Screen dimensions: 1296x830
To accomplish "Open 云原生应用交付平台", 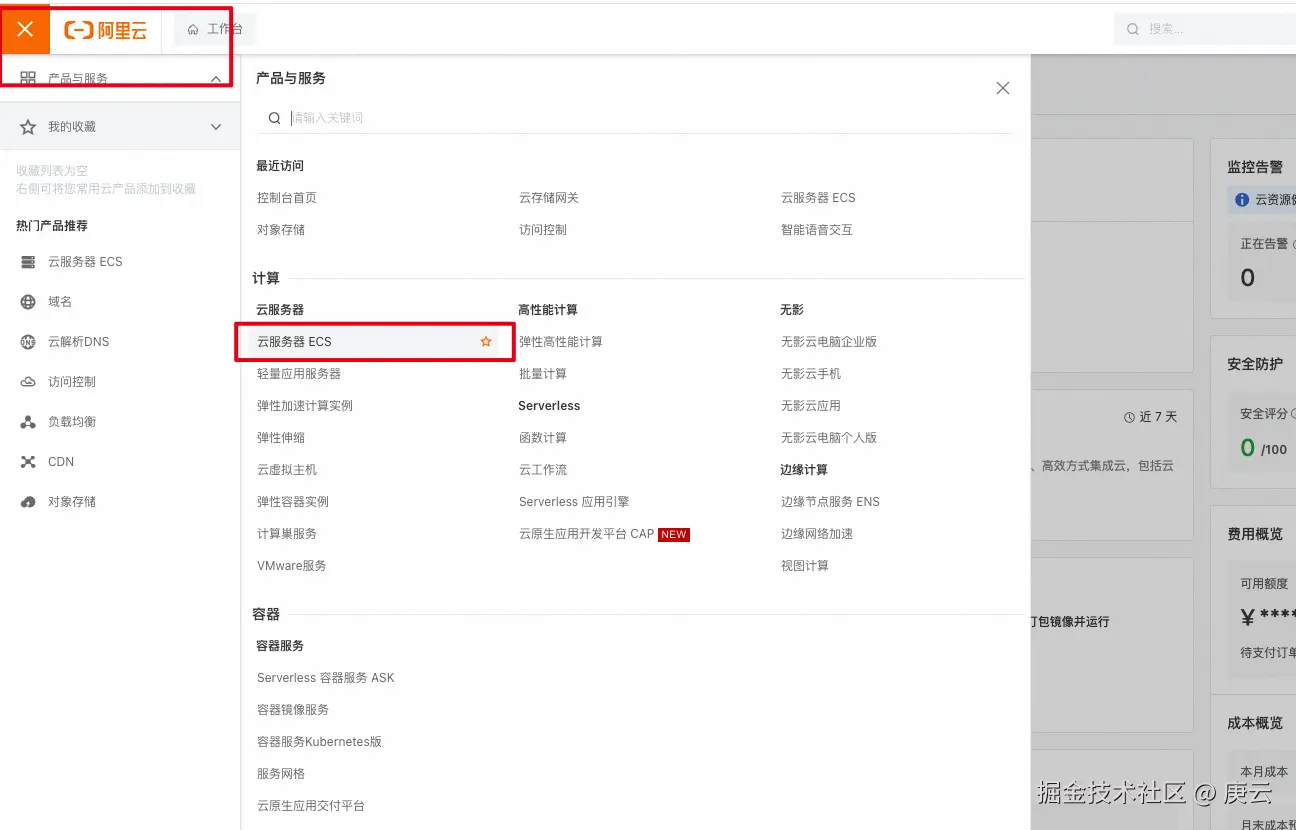I will point(311,806).
